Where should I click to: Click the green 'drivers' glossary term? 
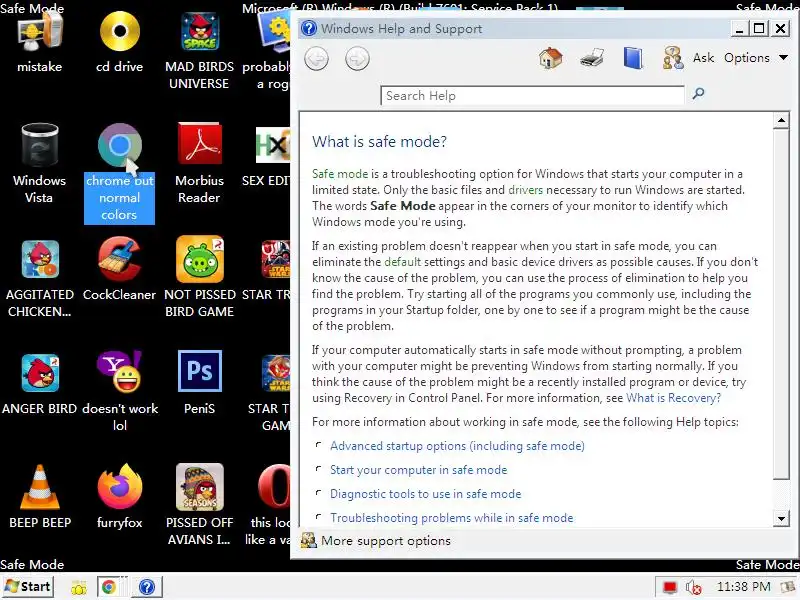click(x=526, y=190)
